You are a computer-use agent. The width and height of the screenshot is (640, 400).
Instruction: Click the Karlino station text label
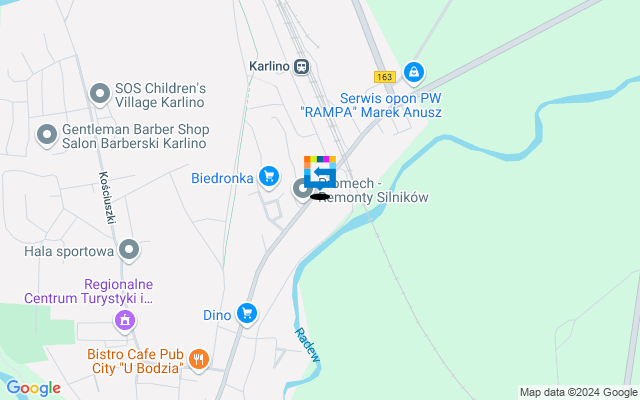[x=269, y=66]
